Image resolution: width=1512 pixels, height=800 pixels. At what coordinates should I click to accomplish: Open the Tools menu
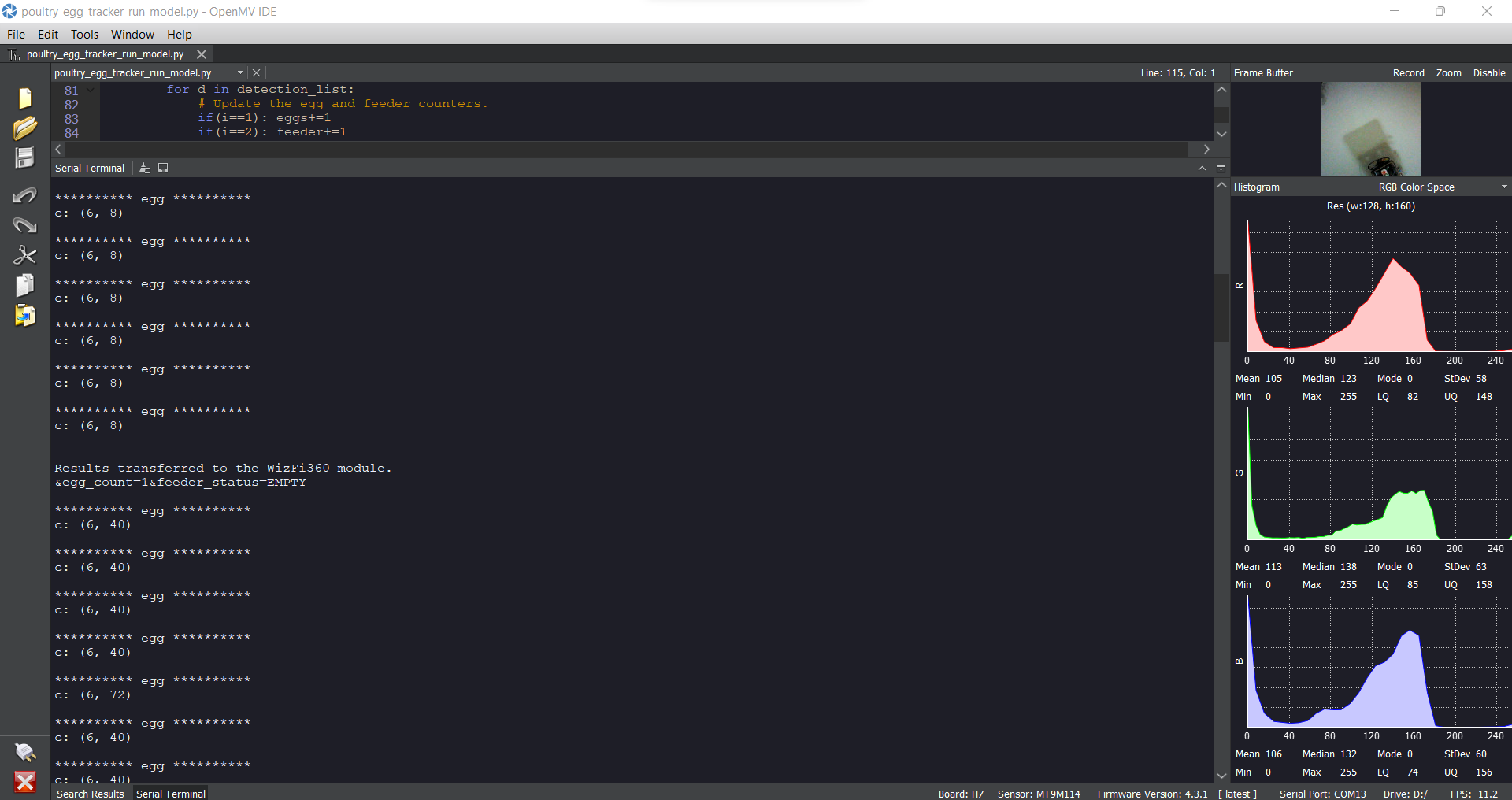coord(84,34)
